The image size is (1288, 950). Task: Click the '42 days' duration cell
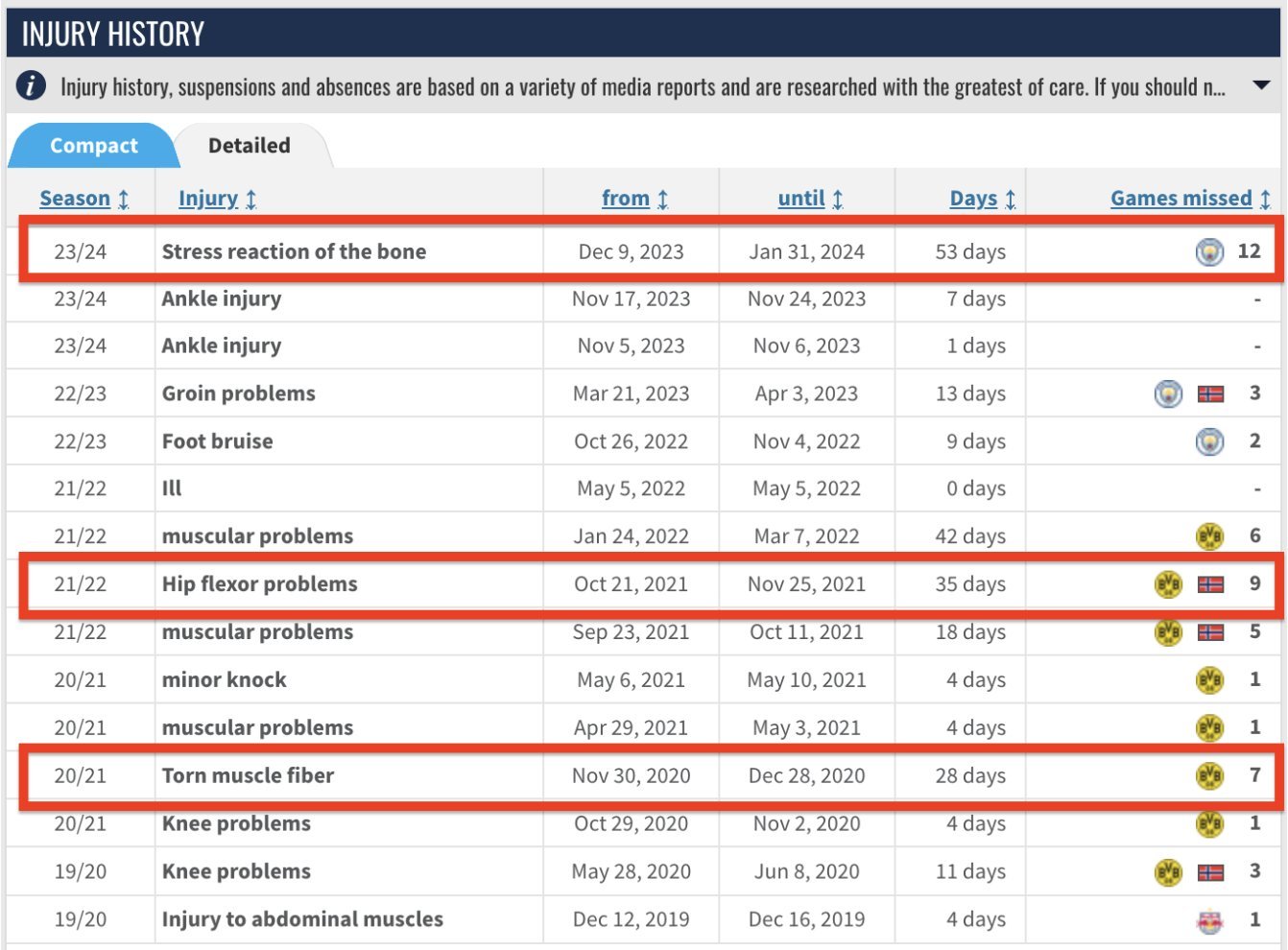(x=970, y=536)
